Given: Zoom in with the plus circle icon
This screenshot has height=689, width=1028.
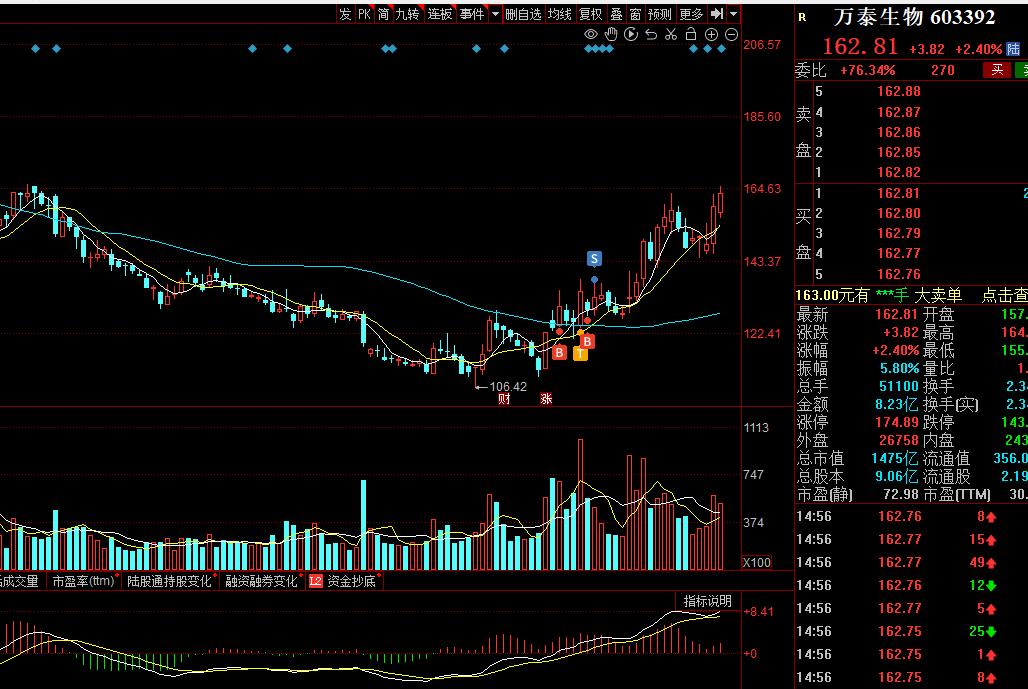Looking at the screenshot, I should point(711,34).
